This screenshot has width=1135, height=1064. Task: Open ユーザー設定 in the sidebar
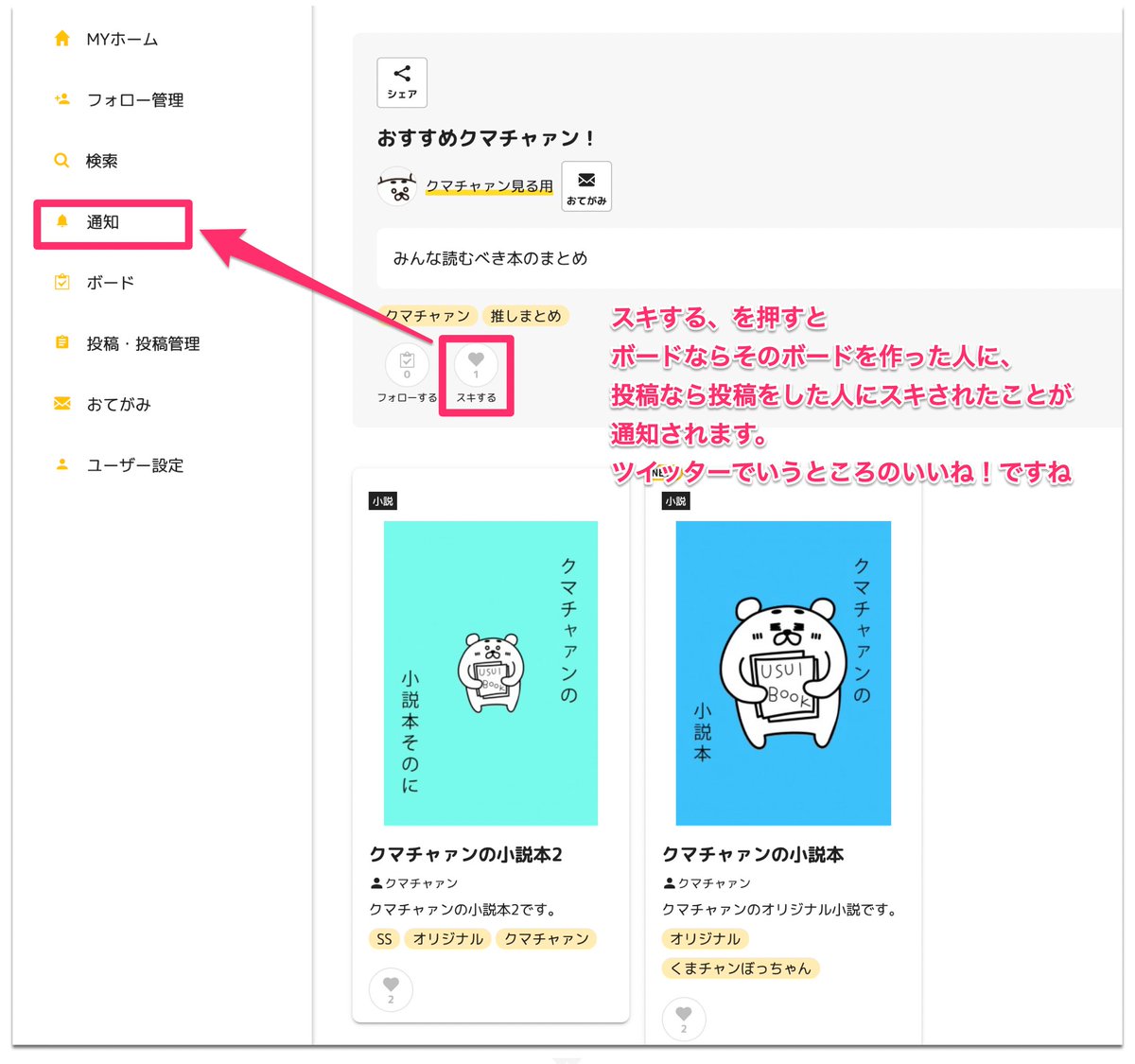(135, 465)
